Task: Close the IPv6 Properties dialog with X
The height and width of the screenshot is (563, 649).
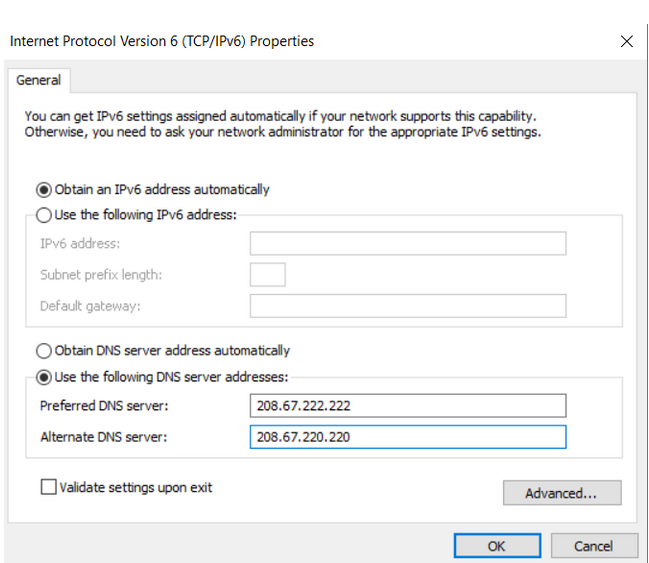Action: pos(627,41)
